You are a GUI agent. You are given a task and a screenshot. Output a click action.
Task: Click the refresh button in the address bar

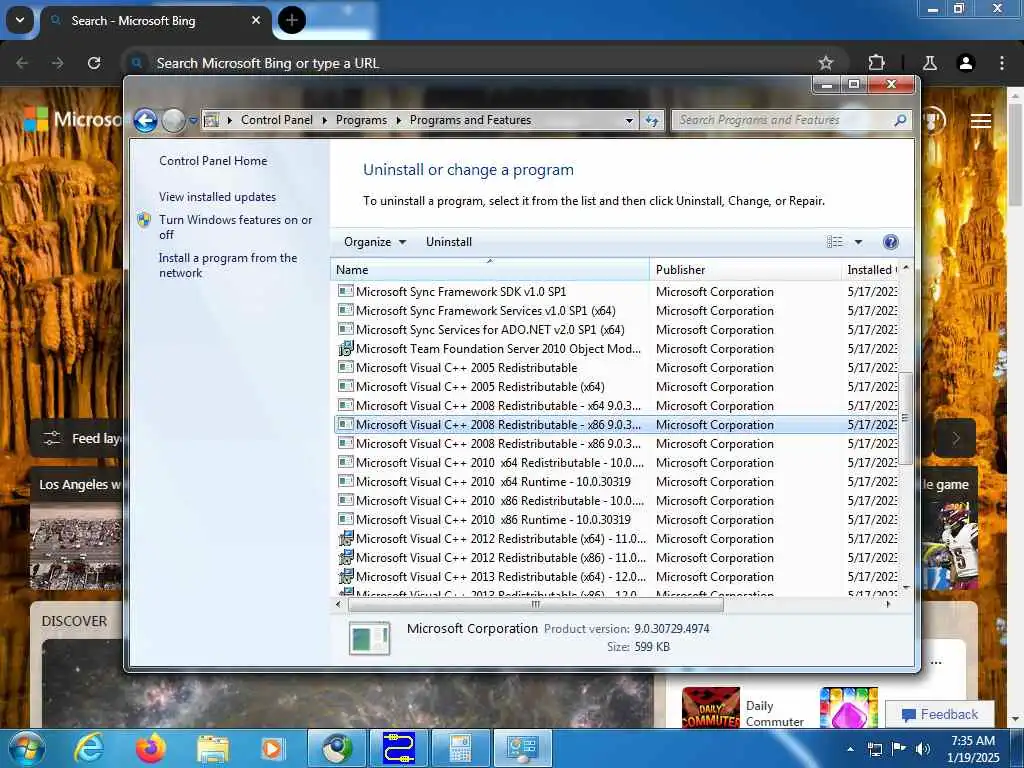pos(652,121)
